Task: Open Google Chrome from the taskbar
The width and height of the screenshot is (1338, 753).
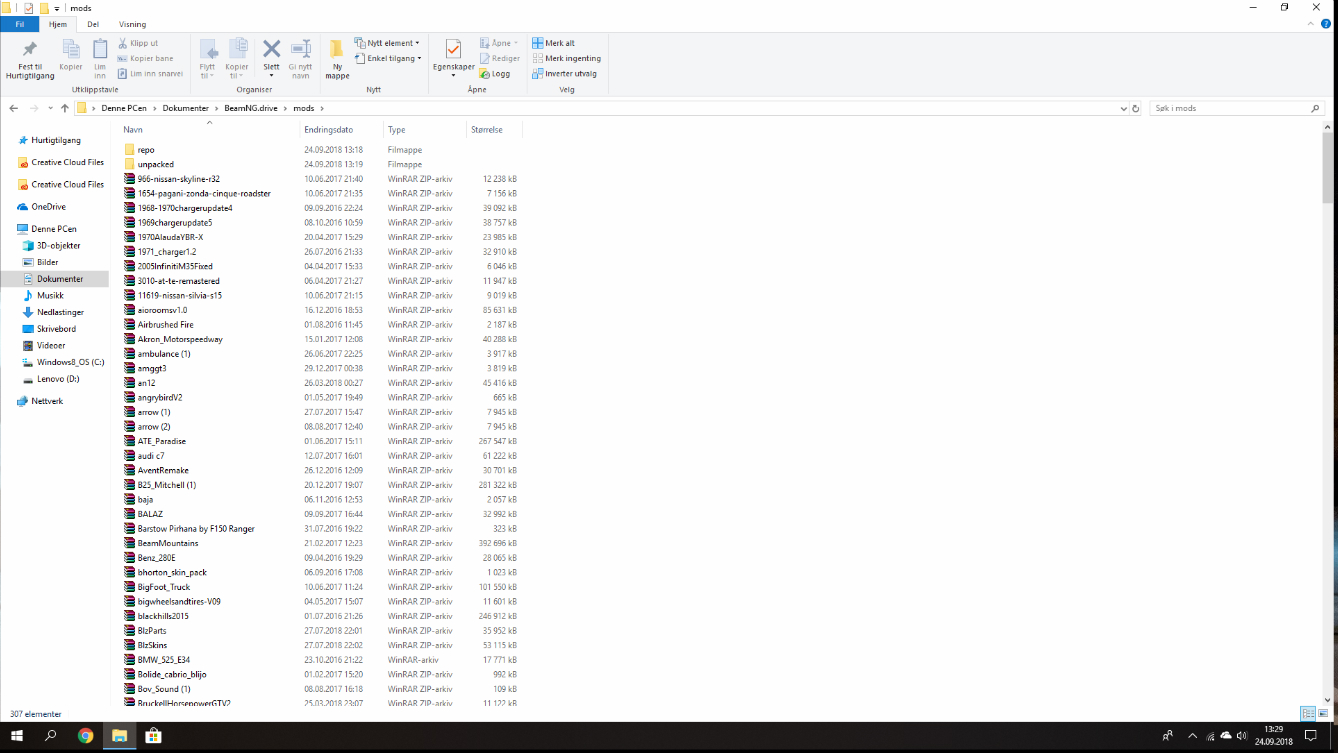Action: (86, 736)
